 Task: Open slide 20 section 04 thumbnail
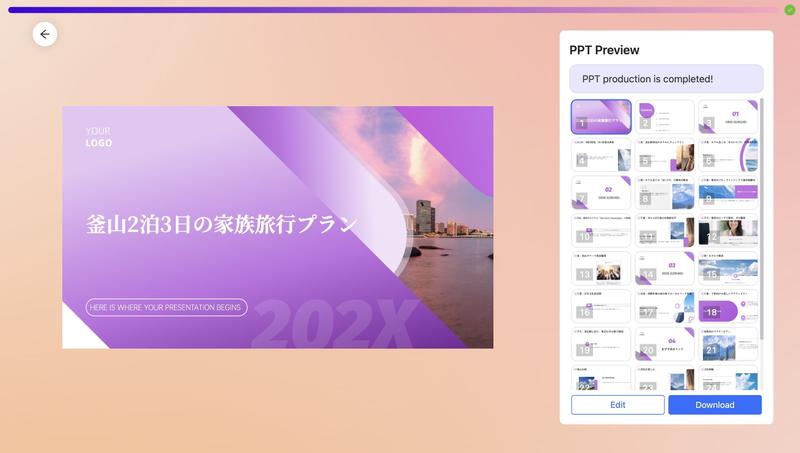pyautogui.click(x=665, y=344)
